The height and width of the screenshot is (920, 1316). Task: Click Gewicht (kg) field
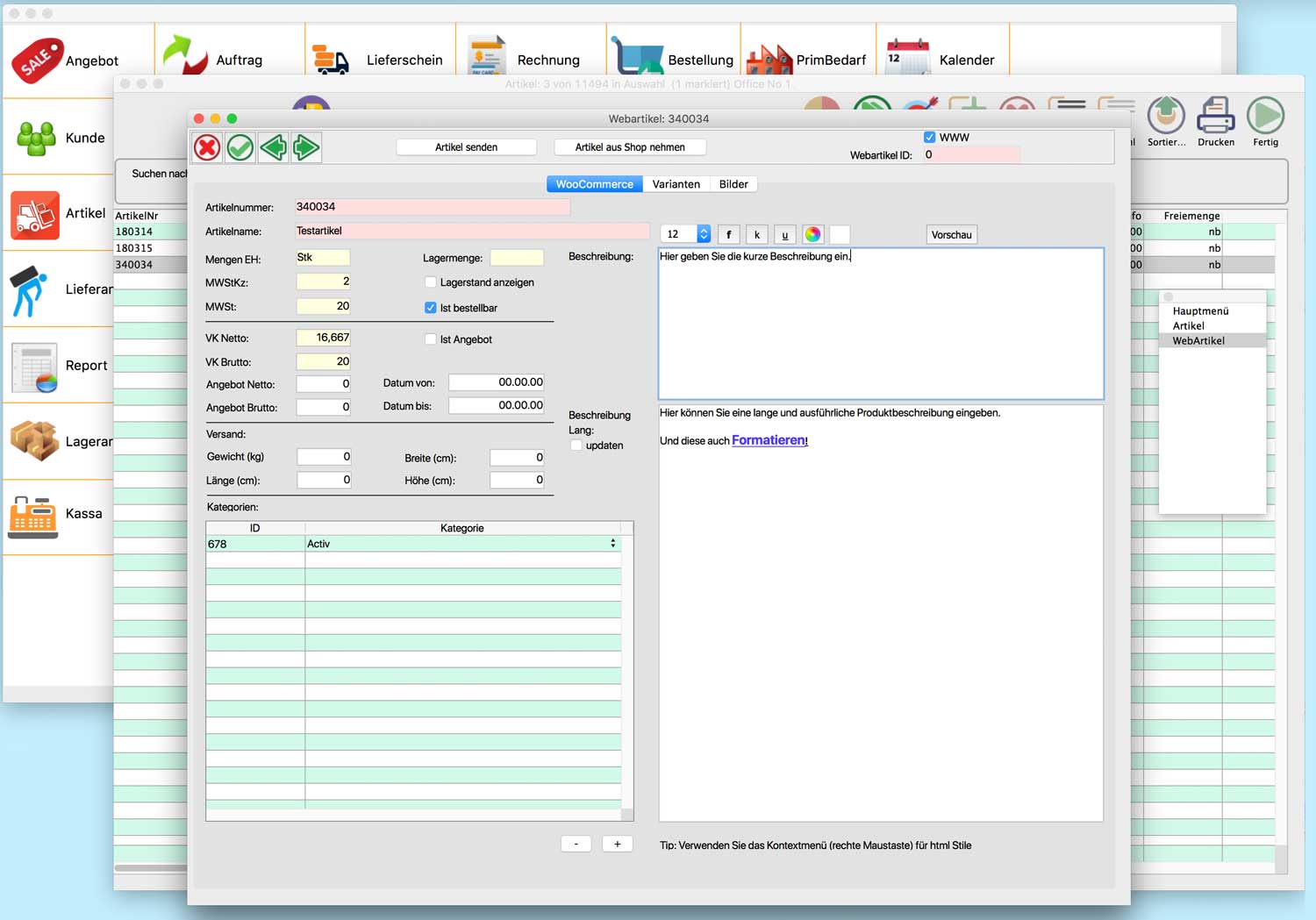click(324, 457)
